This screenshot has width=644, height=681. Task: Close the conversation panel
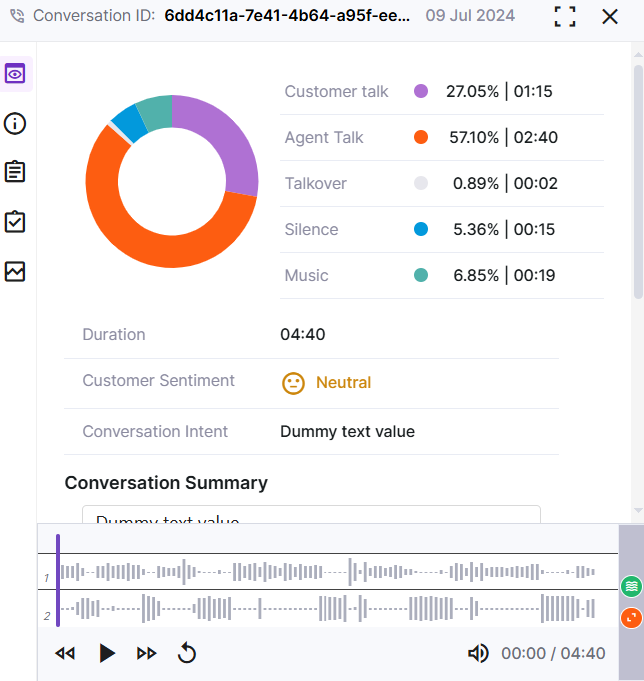tap(610, 17)
